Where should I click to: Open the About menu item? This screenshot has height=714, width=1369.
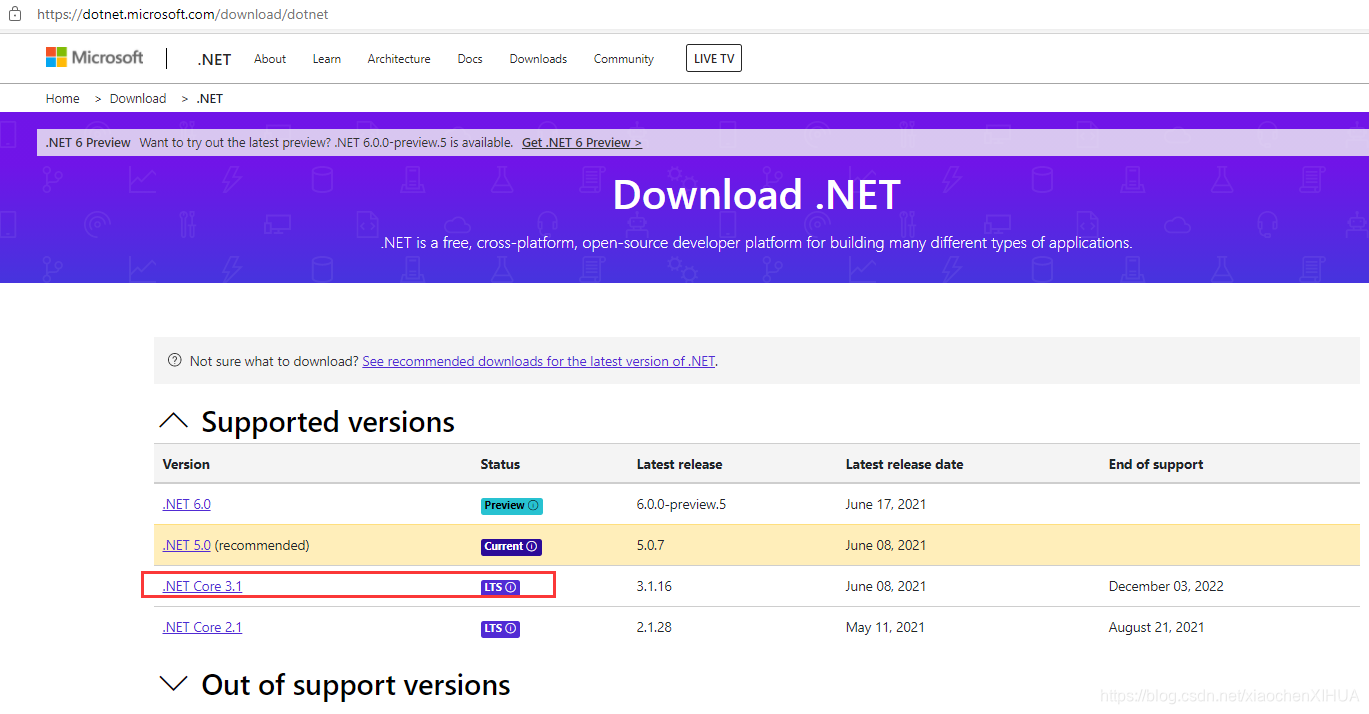point(270,59)
